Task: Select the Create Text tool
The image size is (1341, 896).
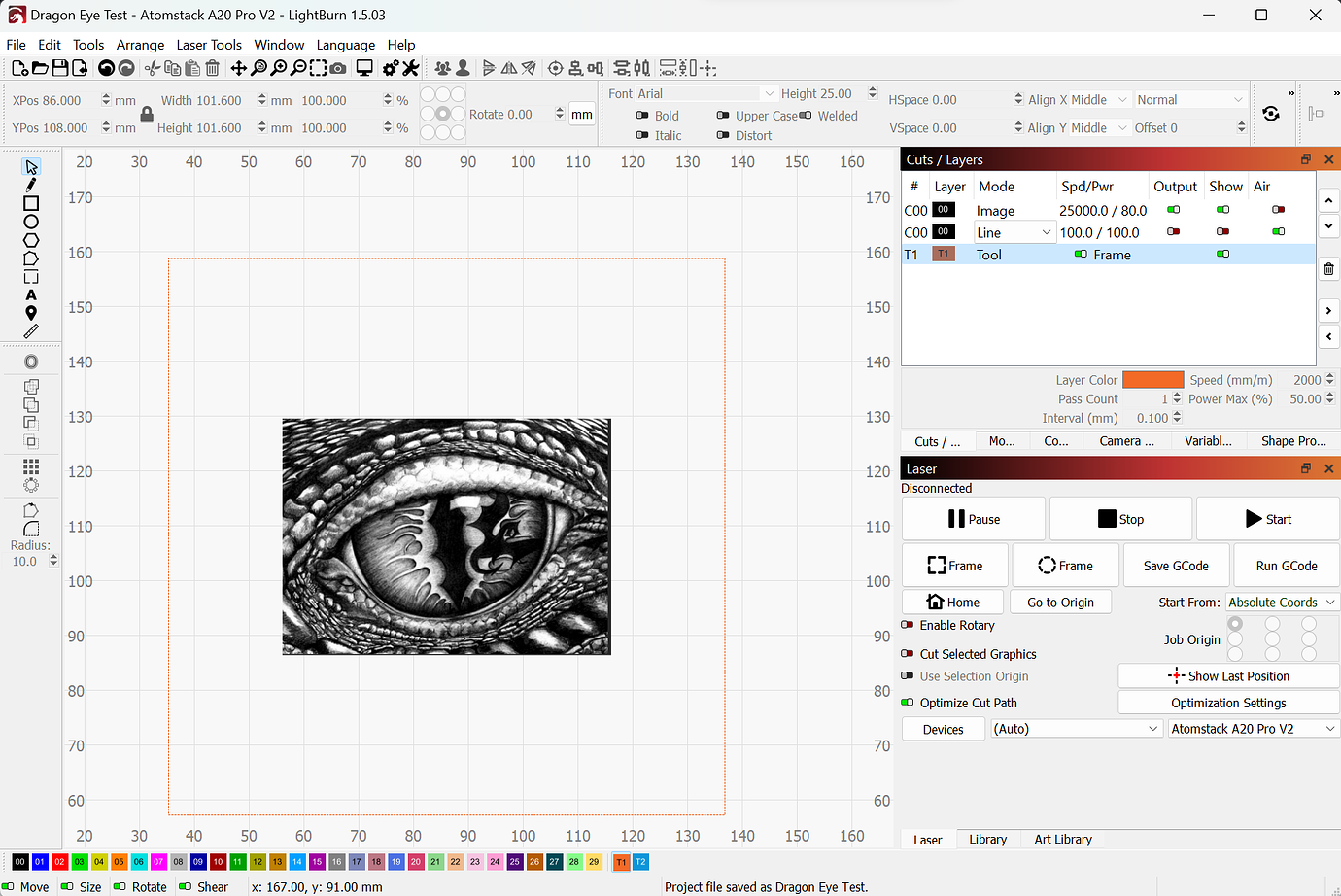Action: pos(31,294)
